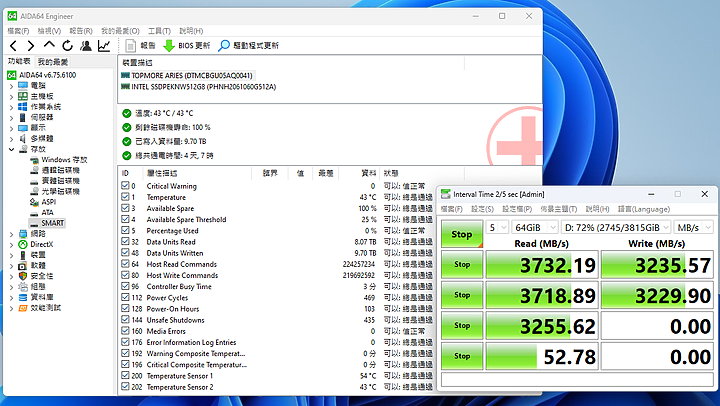Click the software camera tree icon

[23, 265]
